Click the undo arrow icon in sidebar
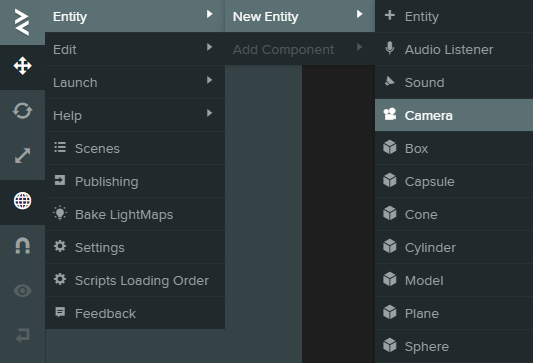The height and width of the screenshot is (363, 533). tap(22, 335)
